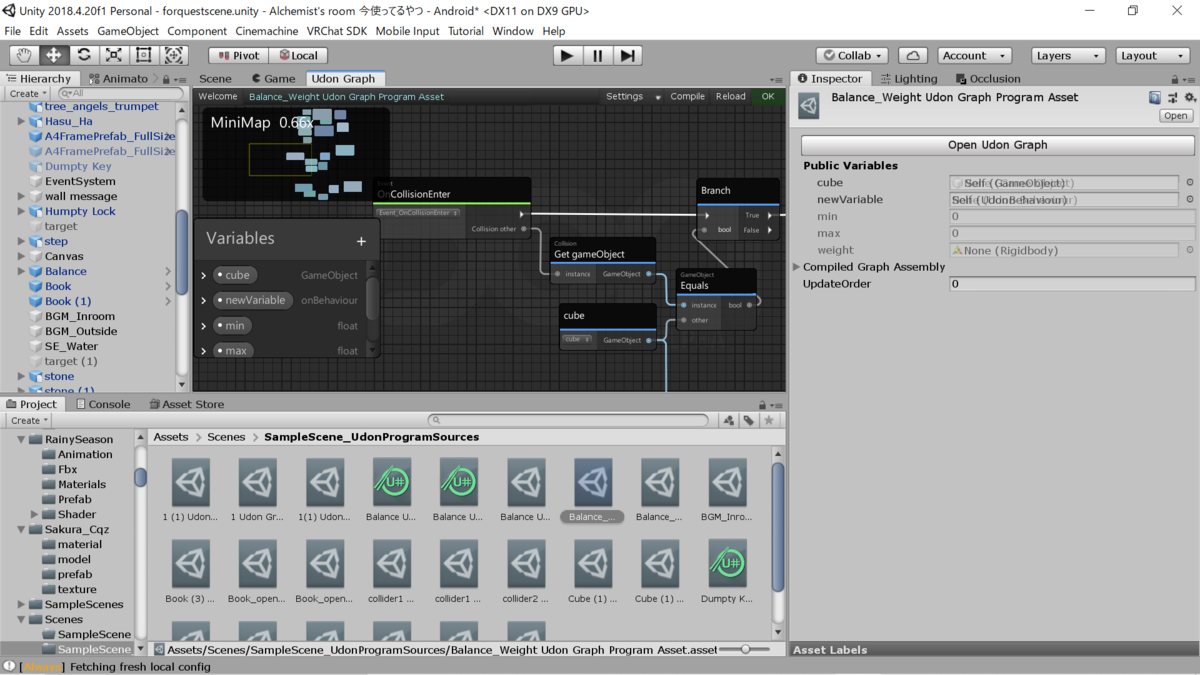Toggle the Local handle rotation button
The image size is (1200, 675).
[x=298, y=56]
